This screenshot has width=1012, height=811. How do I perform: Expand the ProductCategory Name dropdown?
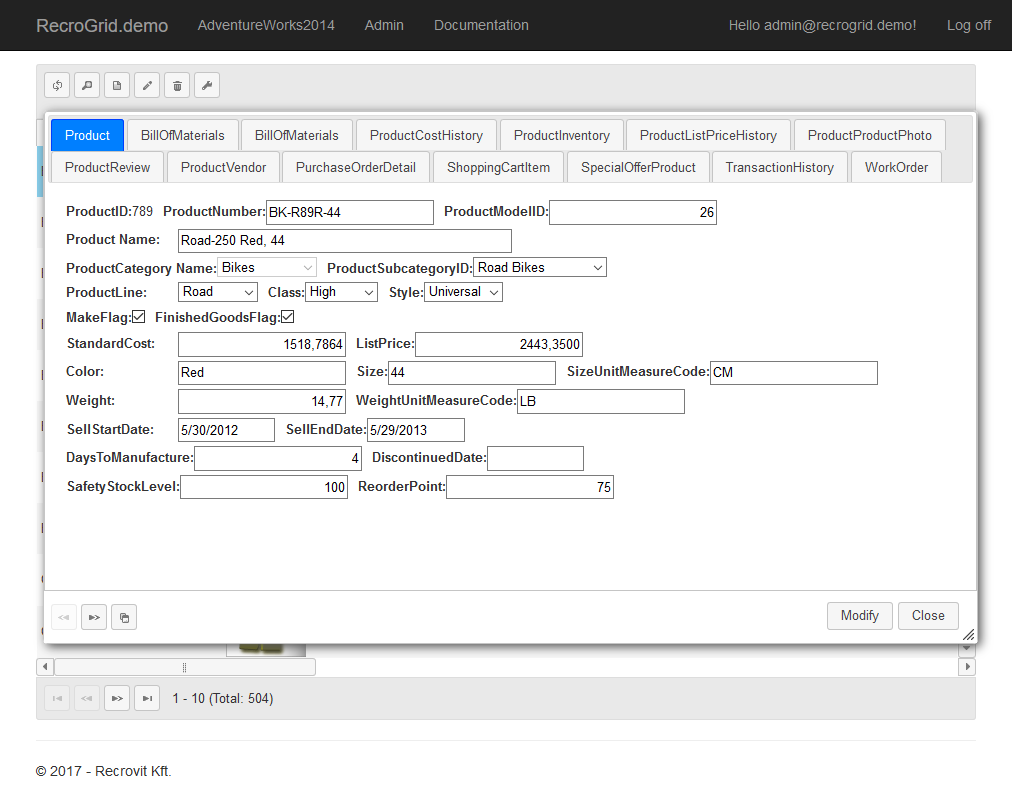(x=267, y=268)
